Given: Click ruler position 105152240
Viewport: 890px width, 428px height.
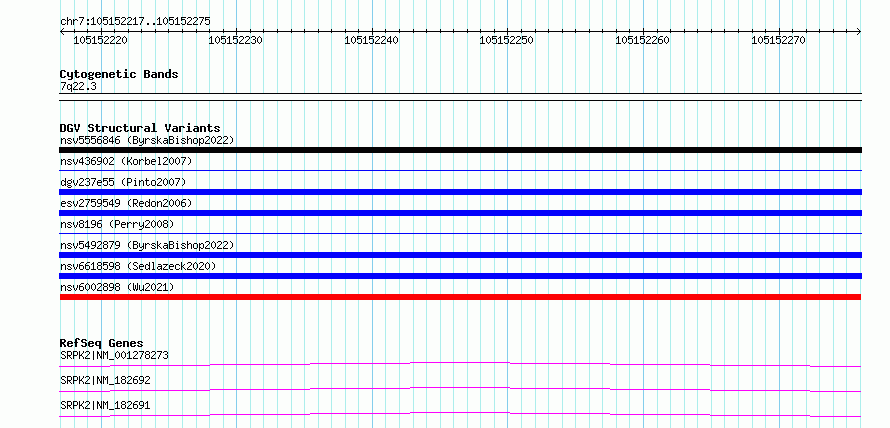Looking at the screenshot, I should pos(372,40).
